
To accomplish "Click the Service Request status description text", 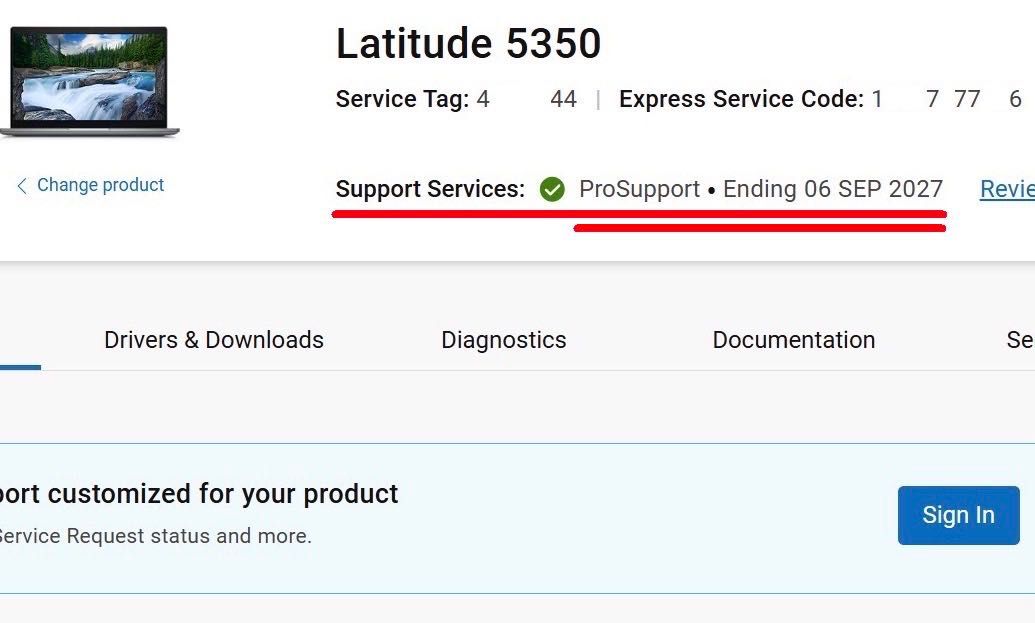I will (x=155, y=536).
